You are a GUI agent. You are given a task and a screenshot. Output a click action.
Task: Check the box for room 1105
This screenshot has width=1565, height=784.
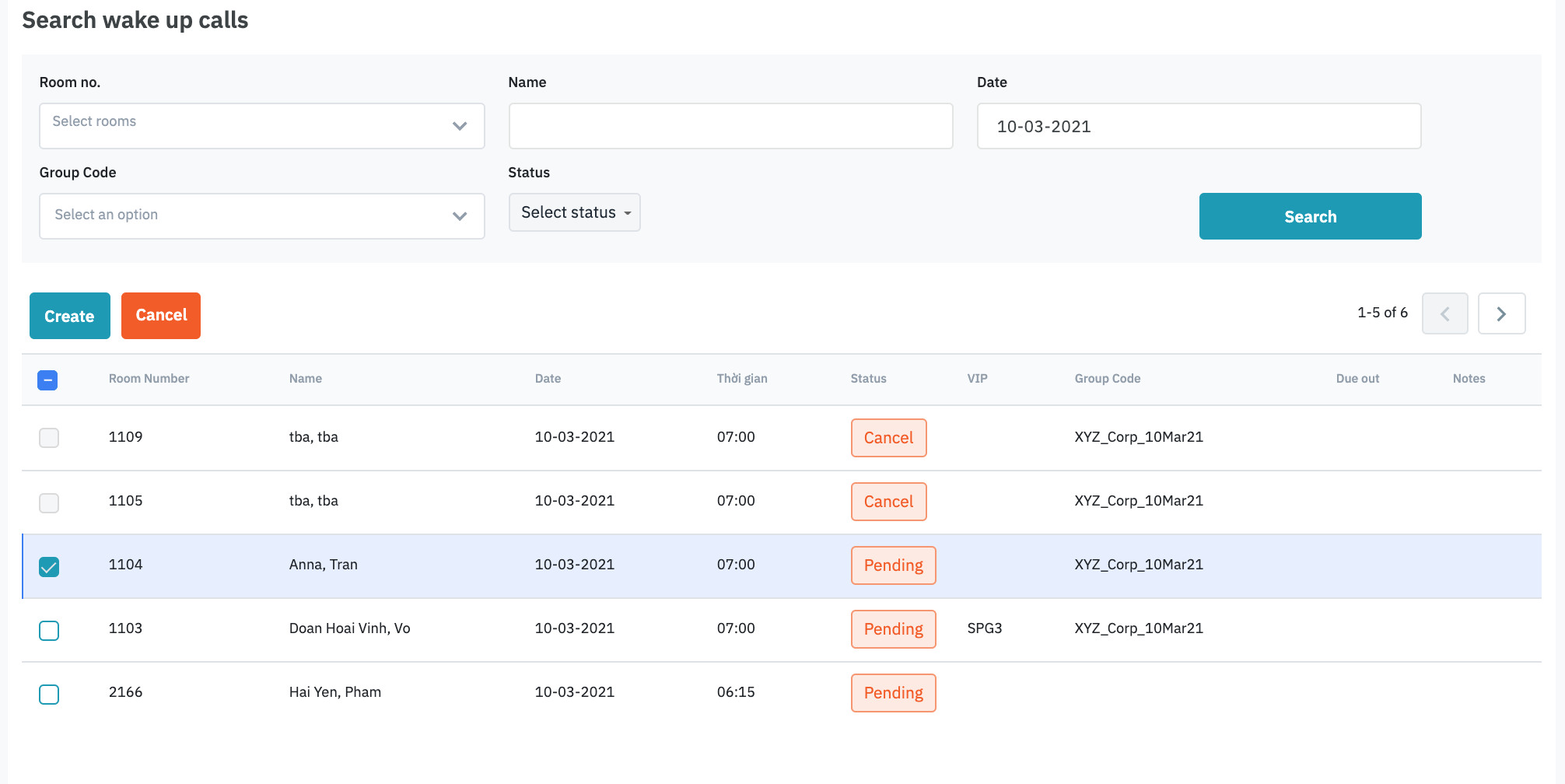coord(49,502)
